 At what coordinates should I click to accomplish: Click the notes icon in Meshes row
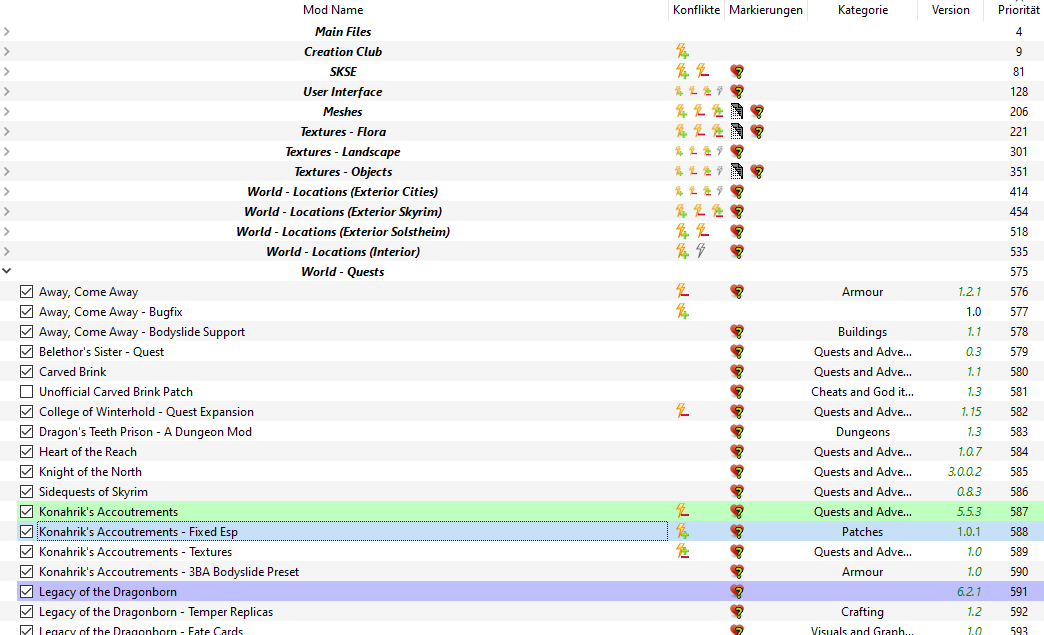[736, 111]
